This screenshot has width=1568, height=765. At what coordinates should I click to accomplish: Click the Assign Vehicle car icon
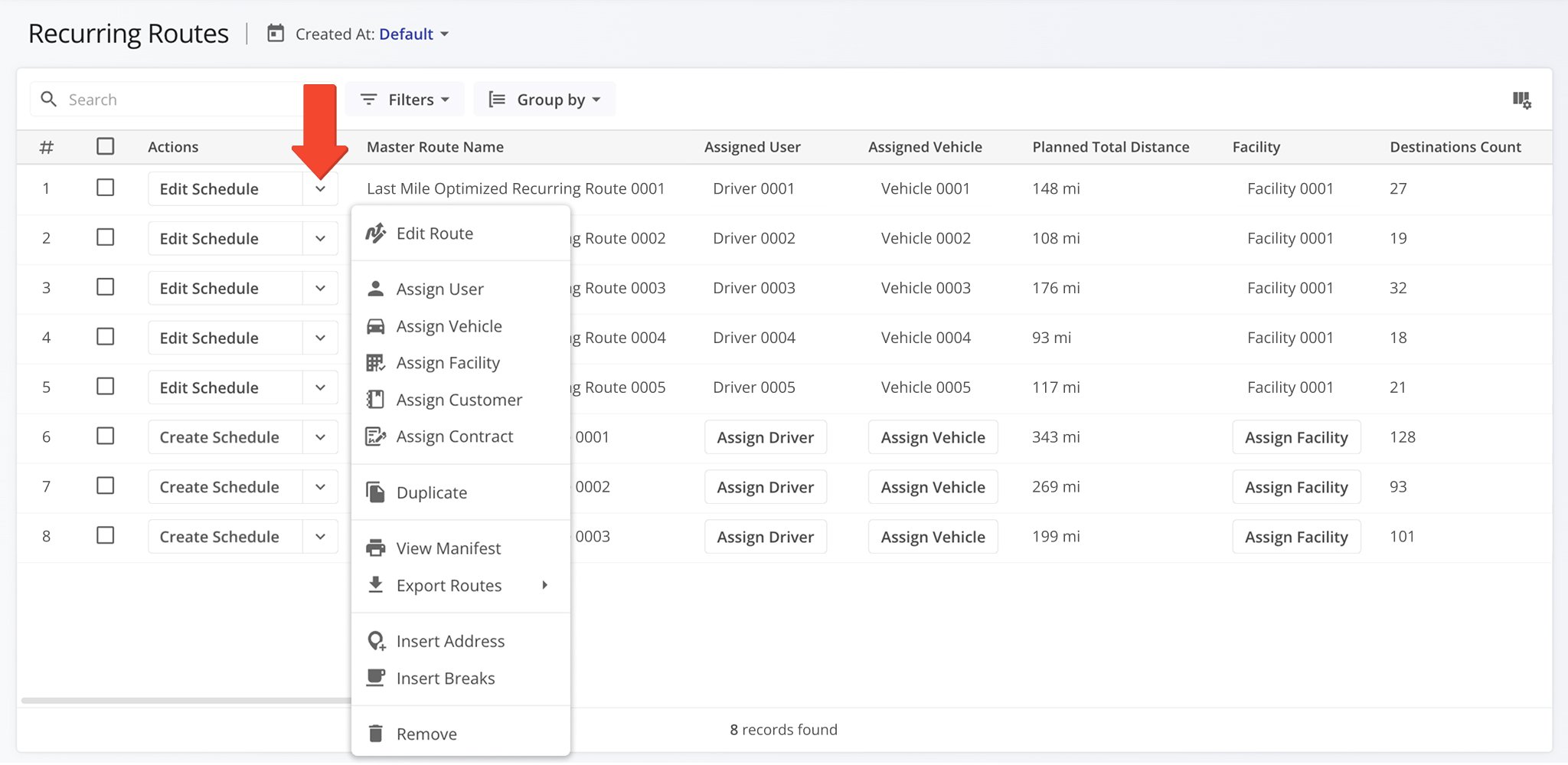376,325
